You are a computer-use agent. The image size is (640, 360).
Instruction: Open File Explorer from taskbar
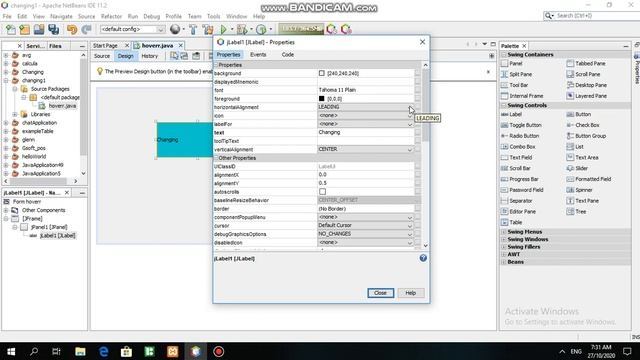pos(80,351)
